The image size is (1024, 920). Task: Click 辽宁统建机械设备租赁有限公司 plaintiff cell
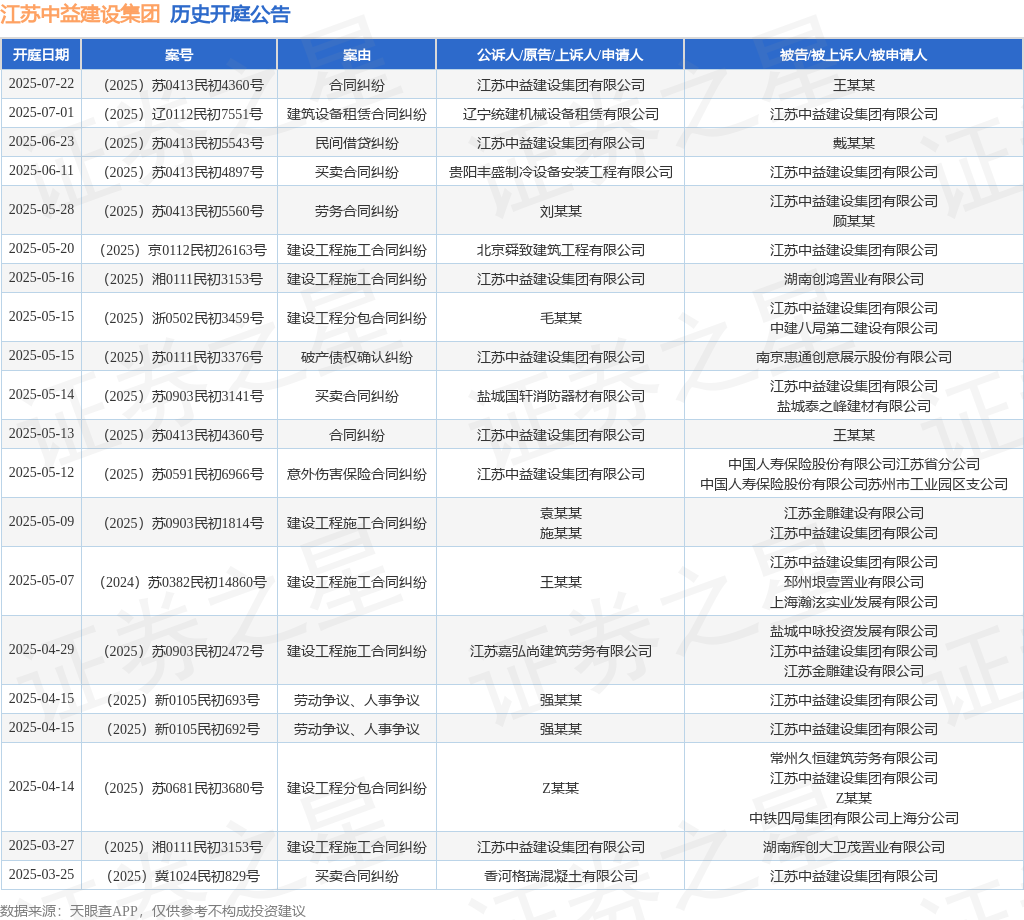pyautogui.click(x=560, y=114)
